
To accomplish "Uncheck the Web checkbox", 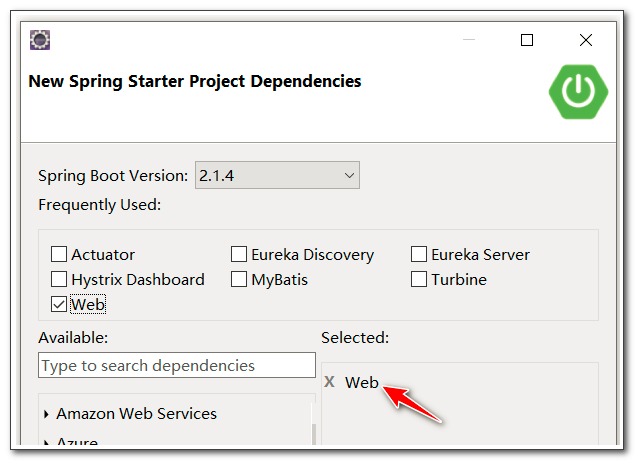I will (x=59, y=304).
